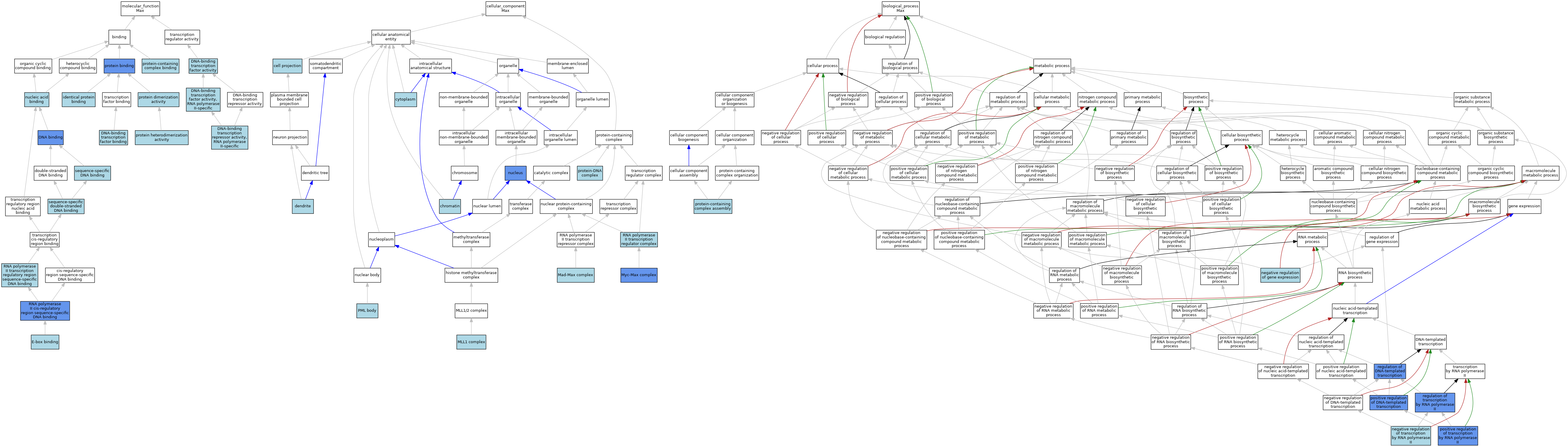Image resolution: width=1568 pixels, height=447 pixels.
Task: Click the 'organic cyclic compound binding' node
Action: click(x=33, y=66)
